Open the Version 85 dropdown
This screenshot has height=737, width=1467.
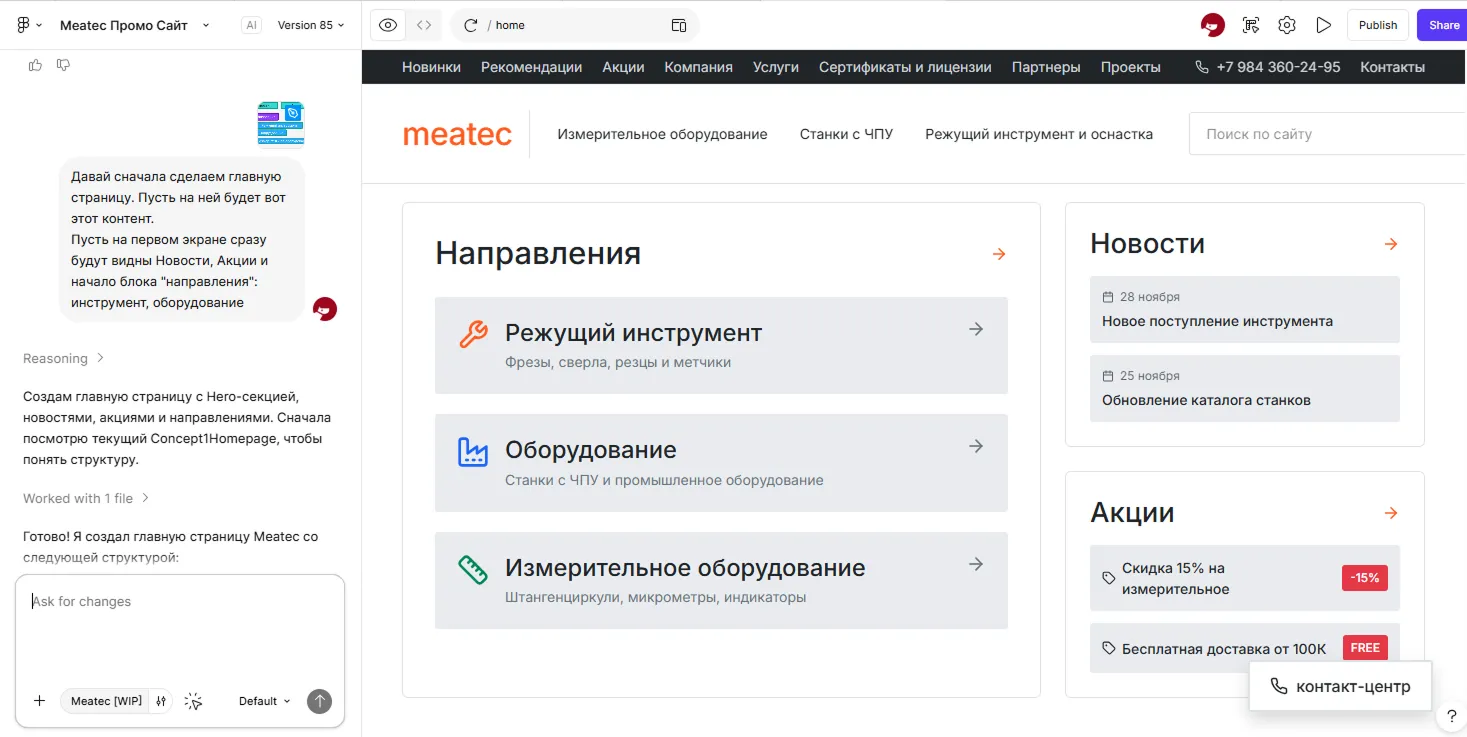311,24
